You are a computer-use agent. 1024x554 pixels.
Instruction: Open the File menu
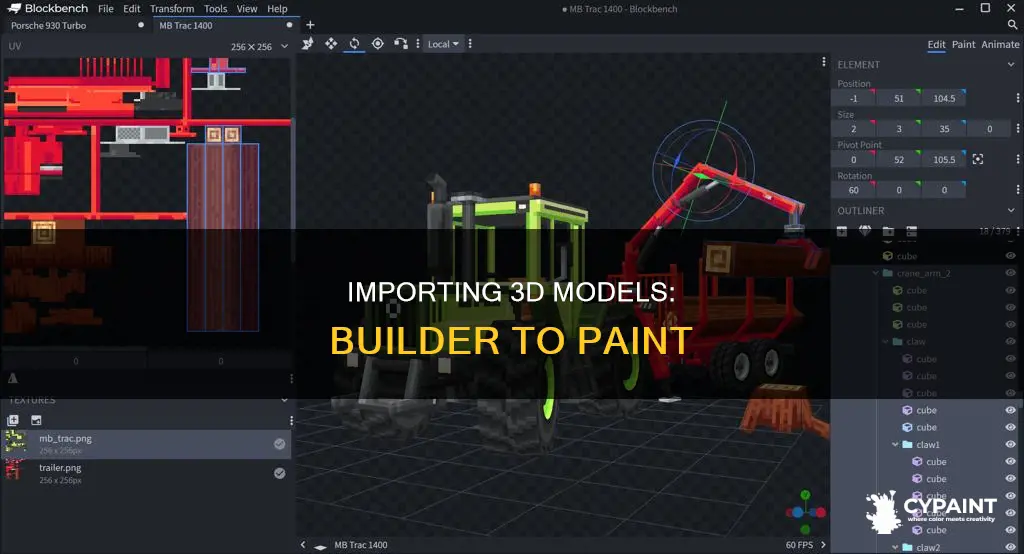[x=105, y=8]
